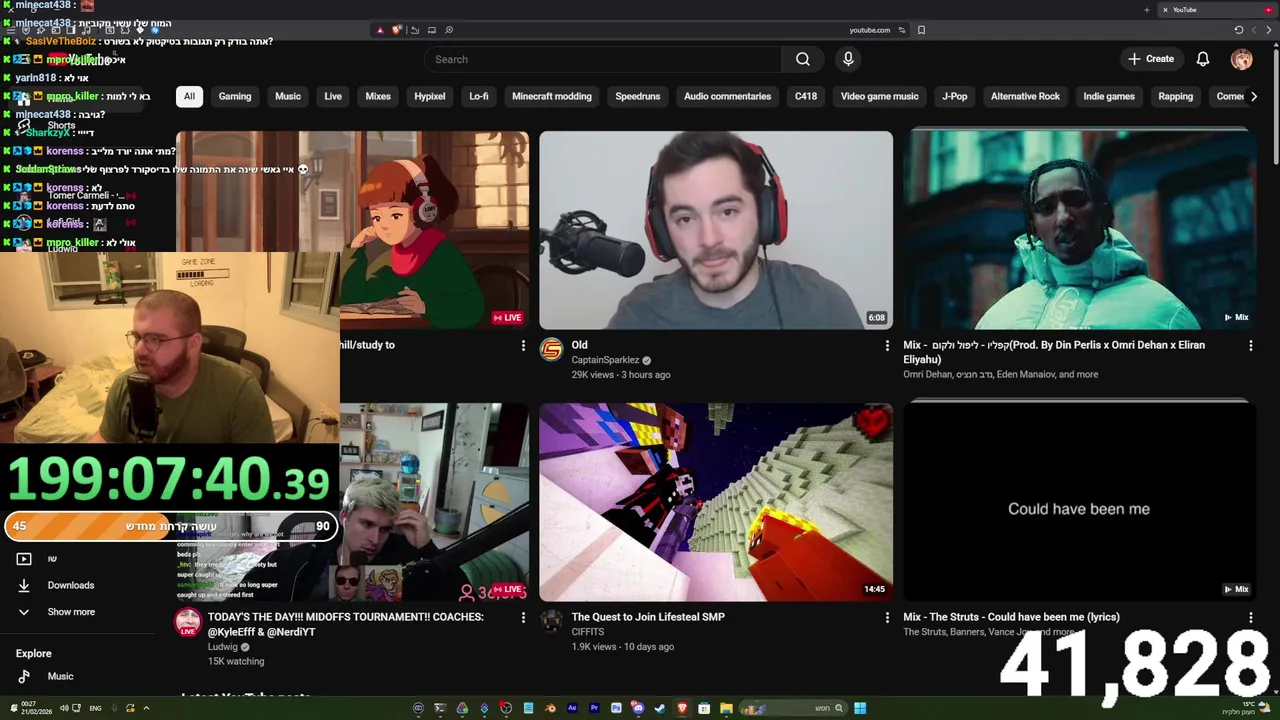The image size is (1280, 720).
Task: Select the All filter chip
Action: click(x=189, y=96)
